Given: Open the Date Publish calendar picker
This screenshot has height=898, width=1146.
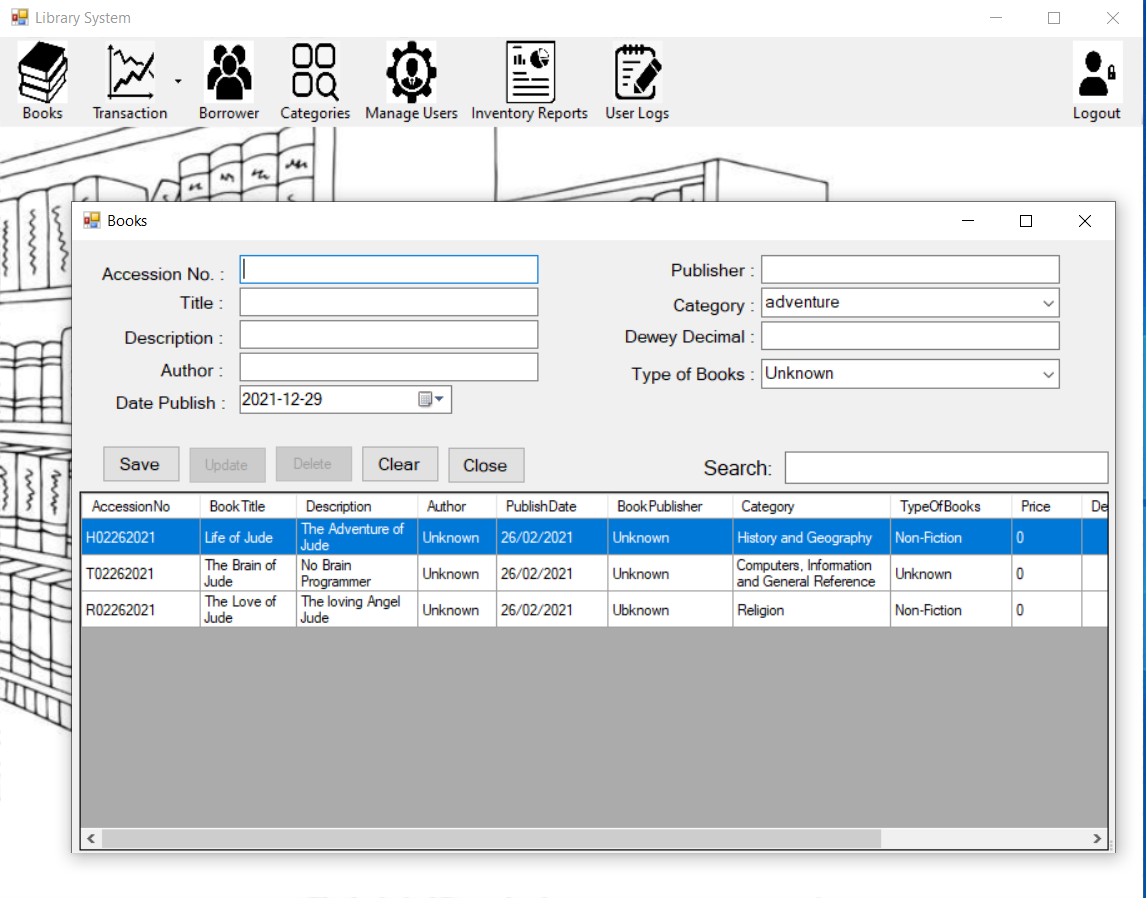Looking at the screenshot, I should pyautogui.click(x=430, y=400).
